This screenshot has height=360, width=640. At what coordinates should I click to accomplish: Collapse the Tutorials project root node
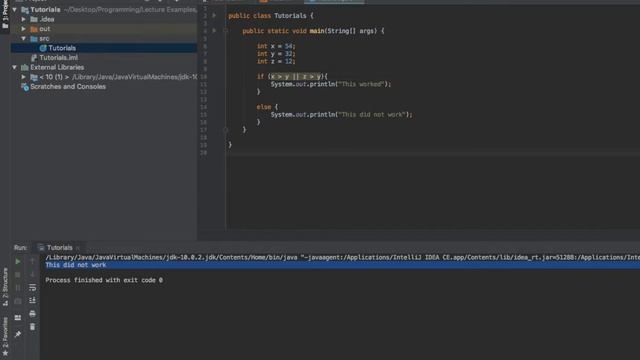pos(15,10)
